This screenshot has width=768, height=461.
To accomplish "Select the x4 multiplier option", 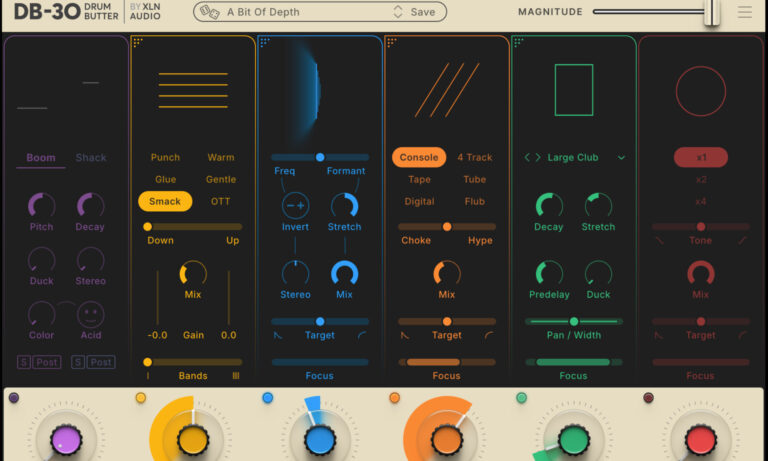I will click(x=701, y=201).
